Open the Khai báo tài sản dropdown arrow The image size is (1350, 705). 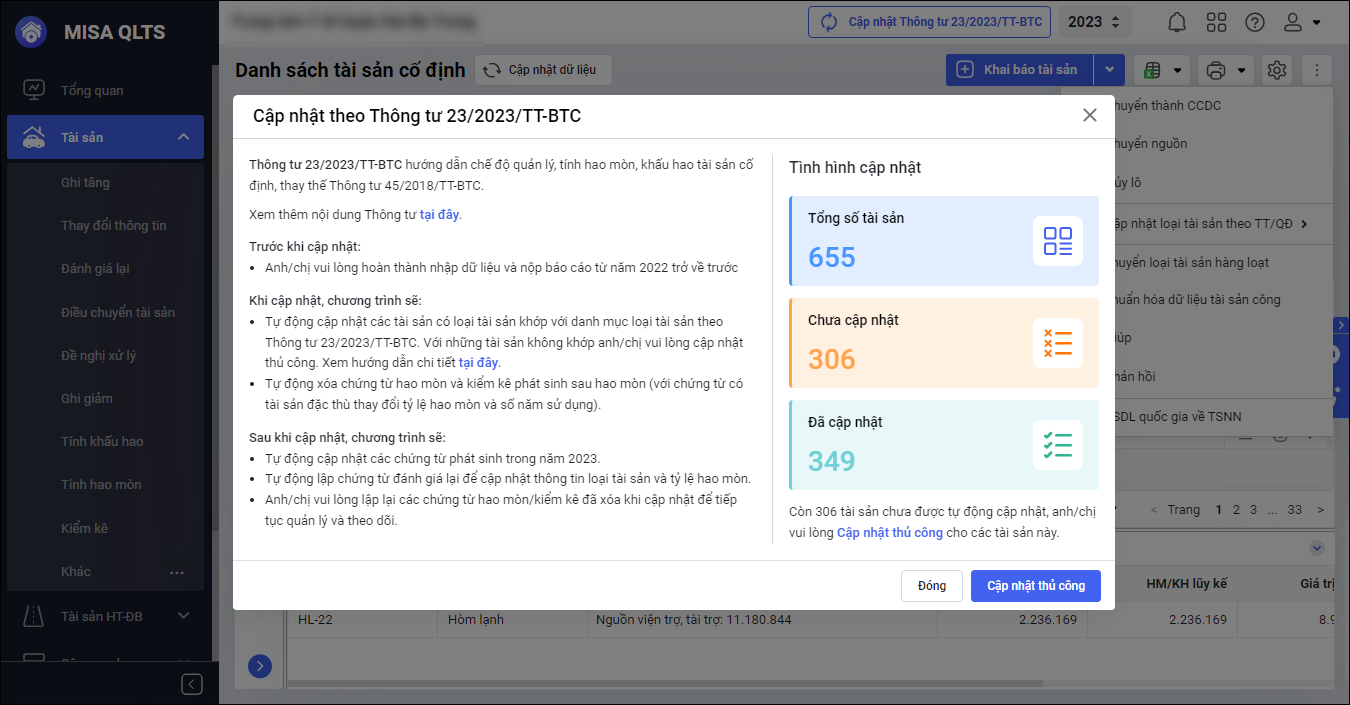click(x=1109, y=70)
